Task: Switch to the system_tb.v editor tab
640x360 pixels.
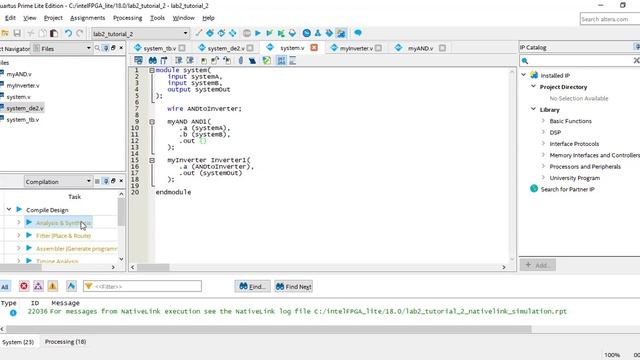Action: 160,48
